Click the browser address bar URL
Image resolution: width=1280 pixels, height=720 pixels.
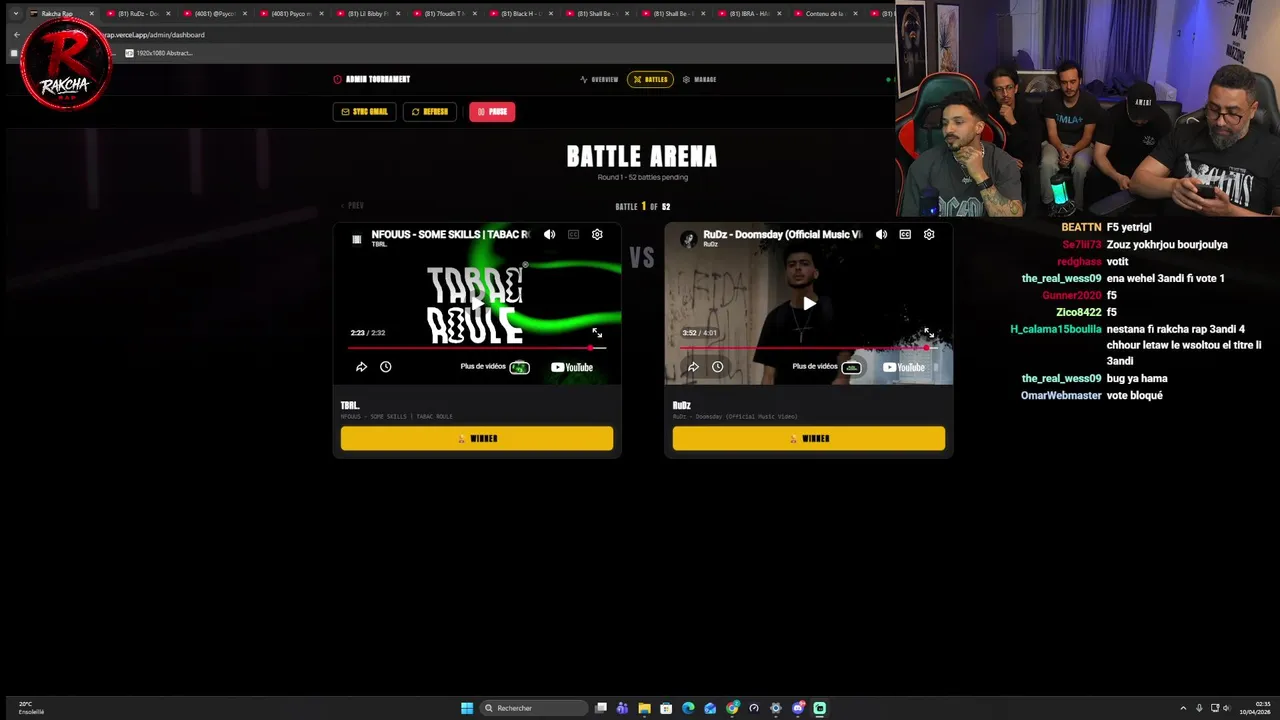[155, 35]
